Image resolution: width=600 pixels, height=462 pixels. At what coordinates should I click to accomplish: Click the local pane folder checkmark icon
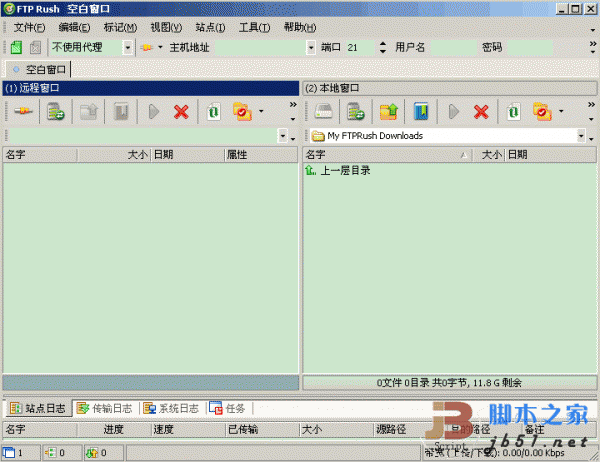(x=543, y=111)
